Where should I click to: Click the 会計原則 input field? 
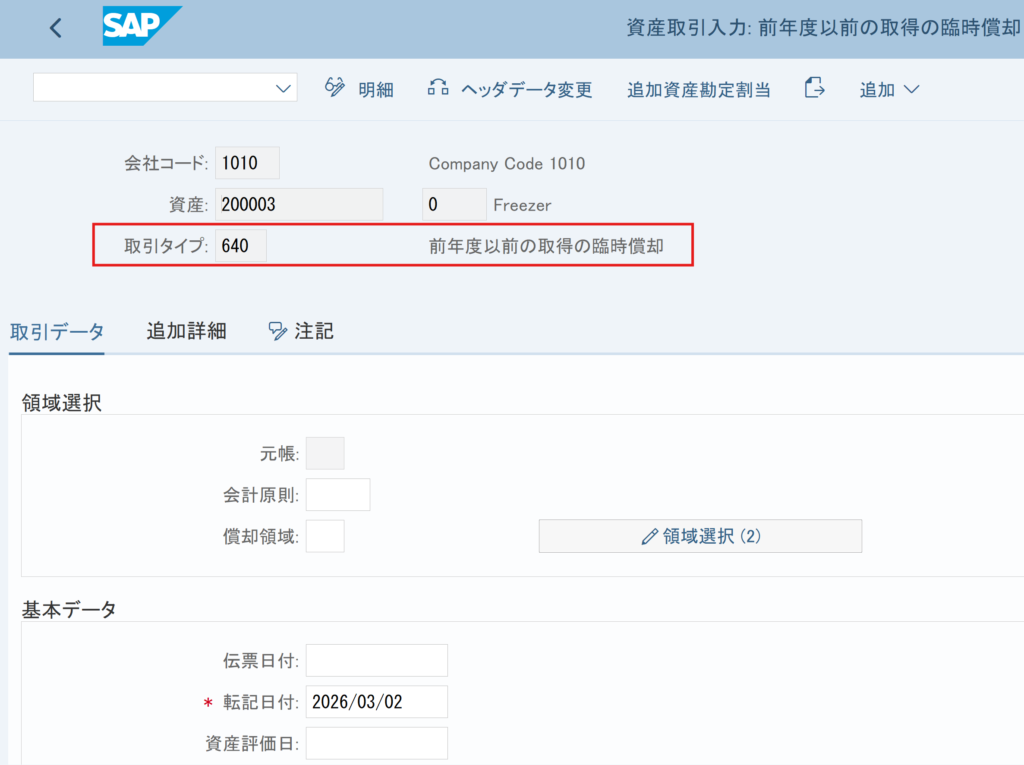338,494
